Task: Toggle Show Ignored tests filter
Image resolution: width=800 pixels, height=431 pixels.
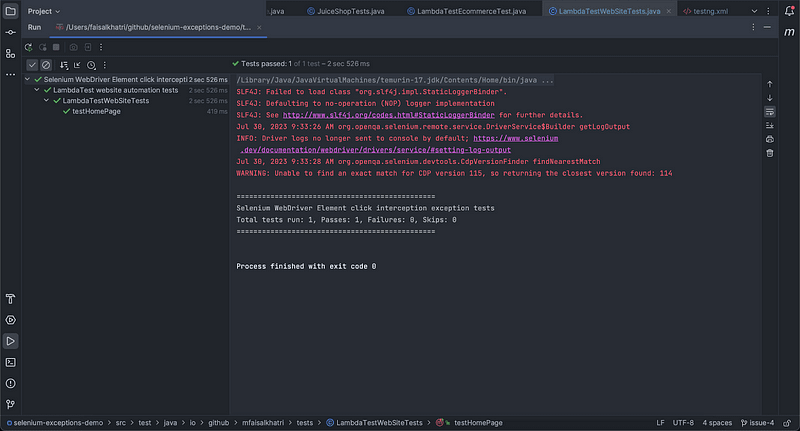Action: pyautogui.click(x=46, y=65)
